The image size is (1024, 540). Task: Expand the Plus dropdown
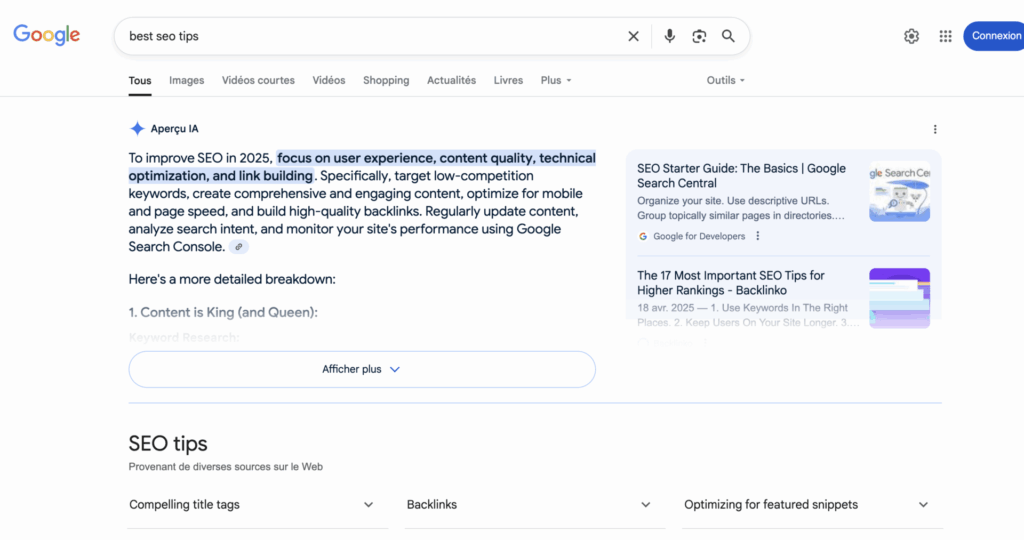click(x=556, y=80)
